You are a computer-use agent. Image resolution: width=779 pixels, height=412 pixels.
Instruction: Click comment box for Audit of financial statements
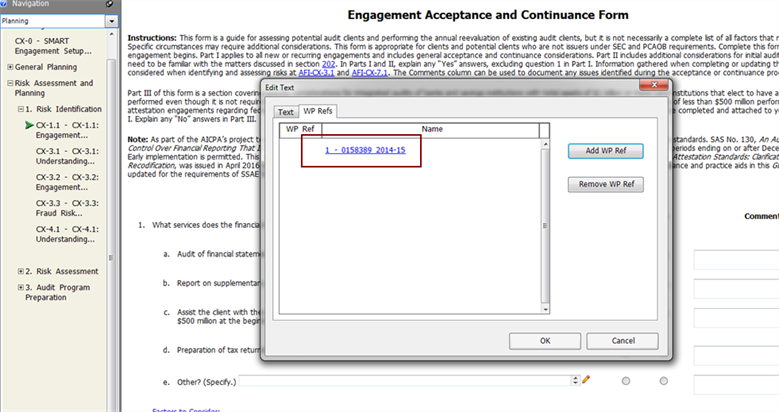pyautogui.click(x=736, y=260)
